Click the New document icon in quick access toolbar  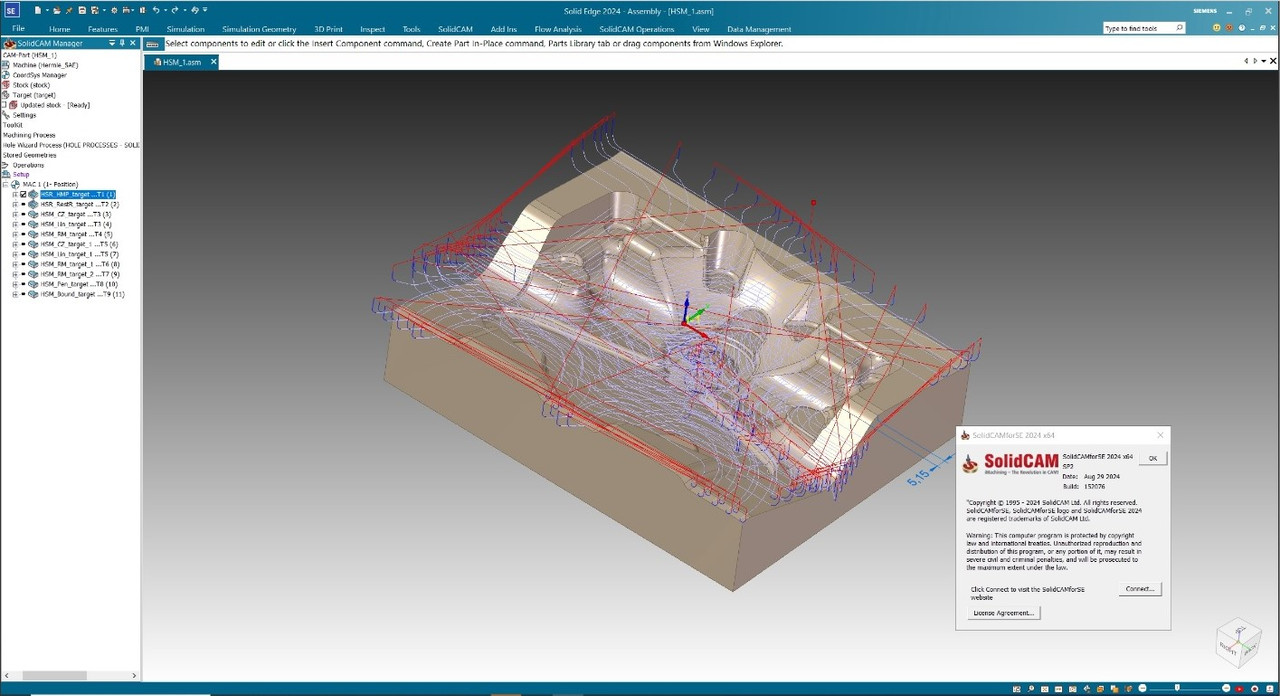37,10
